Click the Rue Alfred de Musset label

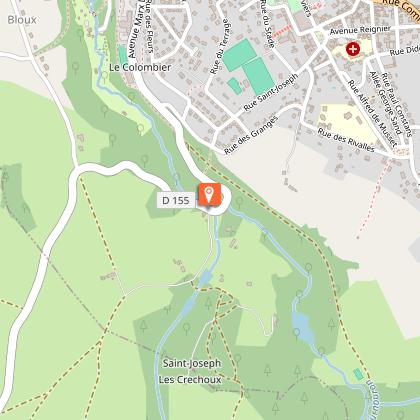click(372, 113)
